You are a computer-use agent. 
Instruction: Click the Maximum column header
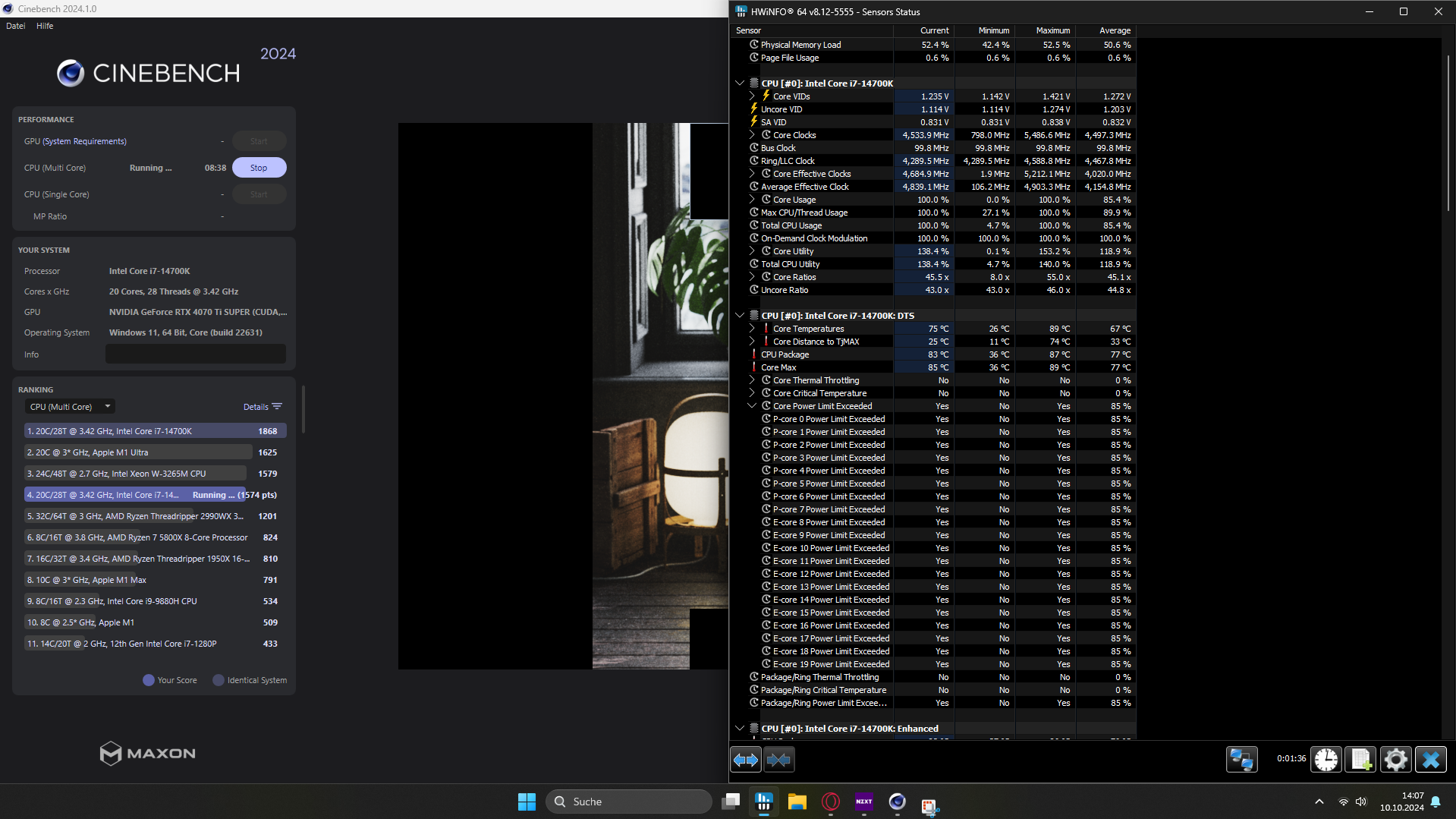tap(1045, 30)
